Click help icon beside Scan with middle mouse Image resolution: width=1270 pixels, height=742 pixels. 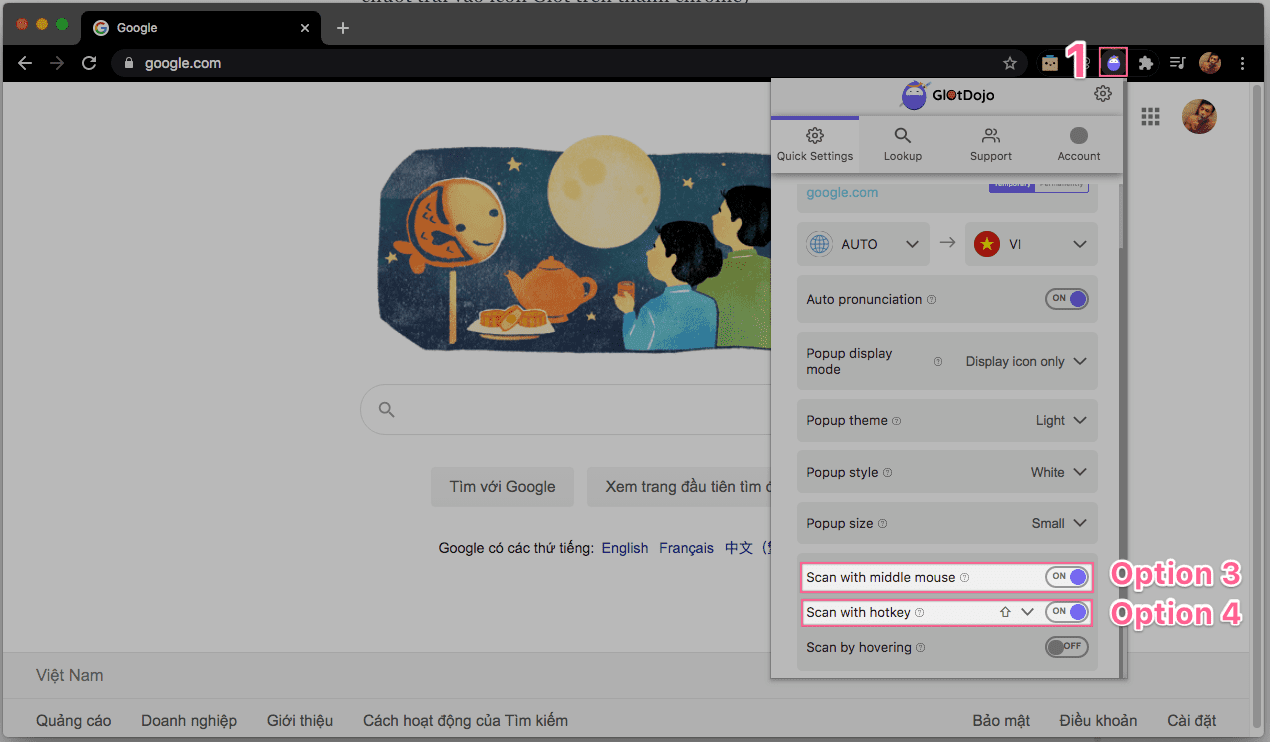[964, 577]
